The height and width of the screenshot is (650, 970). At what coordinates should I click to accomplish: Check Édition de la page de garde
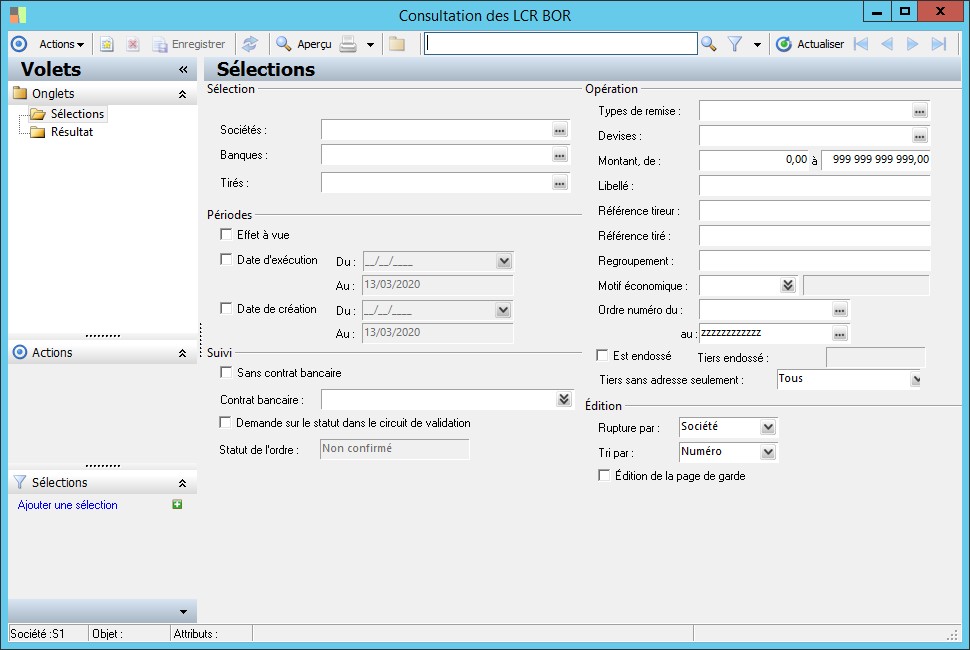pyautogui.click(x=604, y=475)
